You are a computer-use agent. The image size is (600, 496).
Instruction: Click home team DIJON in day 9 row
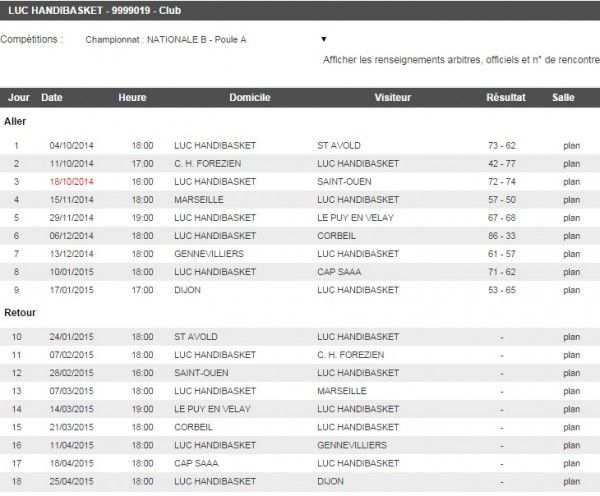[x=187, y=290]
